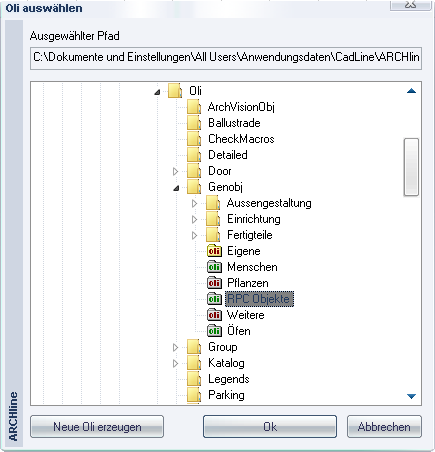Image resolution: width=435 pixels, height=452 pixels.
Task: Select the green Öfen oli library icon
Action: tap(214, 331)
